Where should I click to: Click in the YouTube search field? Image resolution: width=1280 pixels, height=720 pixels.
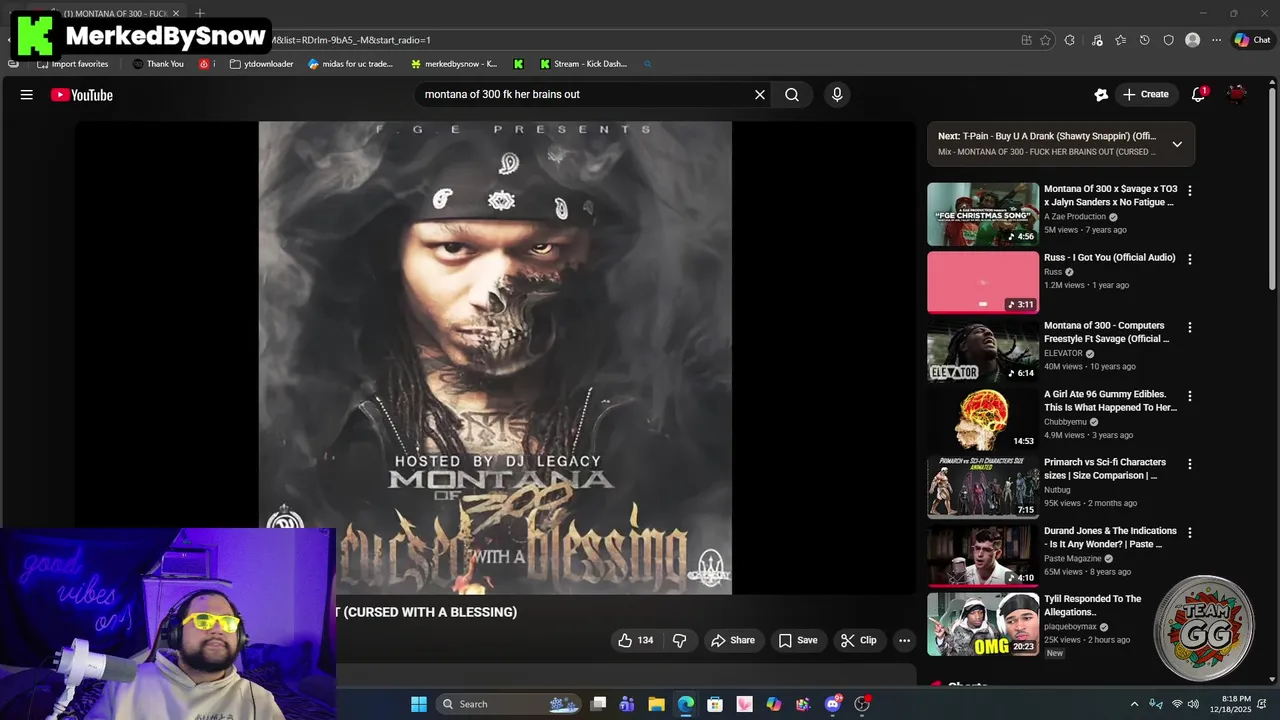tap(585, 95)
